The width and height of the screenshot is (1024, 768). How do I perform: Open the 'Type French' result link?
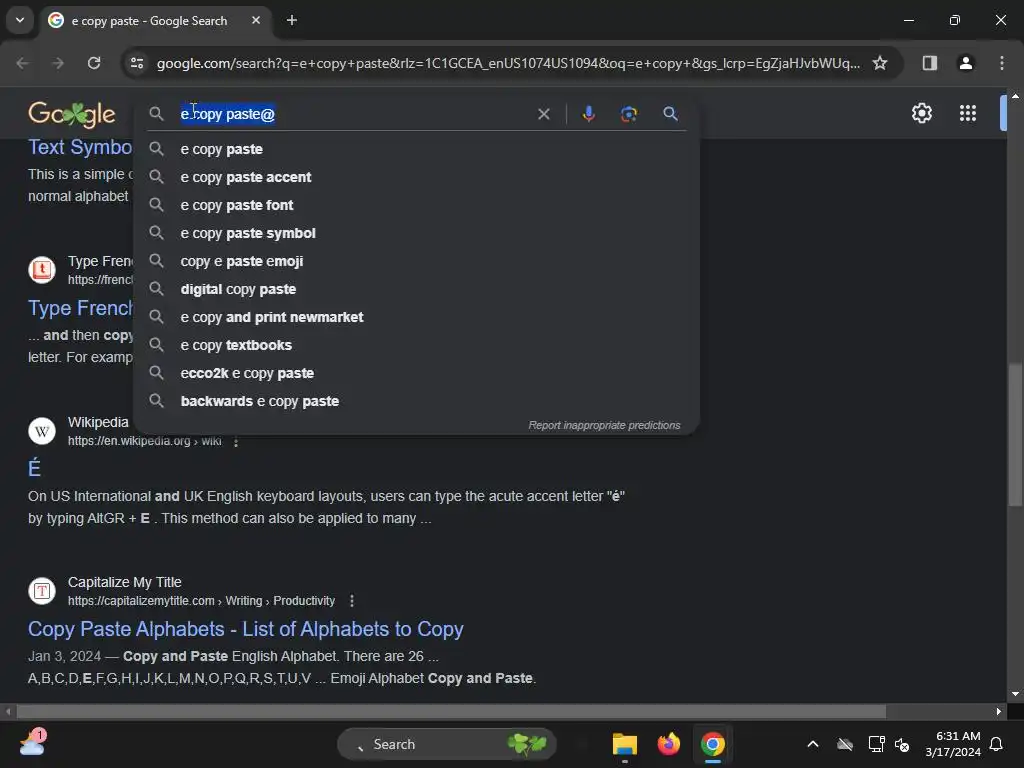[x=80, y=308]
